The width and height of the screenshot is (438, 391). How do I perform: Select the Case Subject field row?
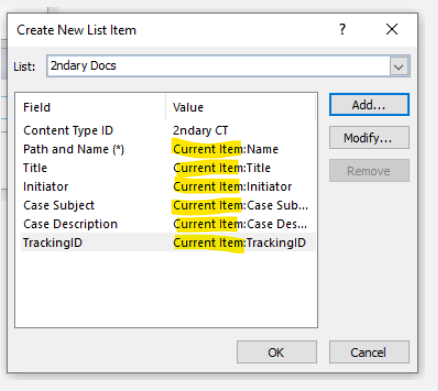[x=168, y=205]
